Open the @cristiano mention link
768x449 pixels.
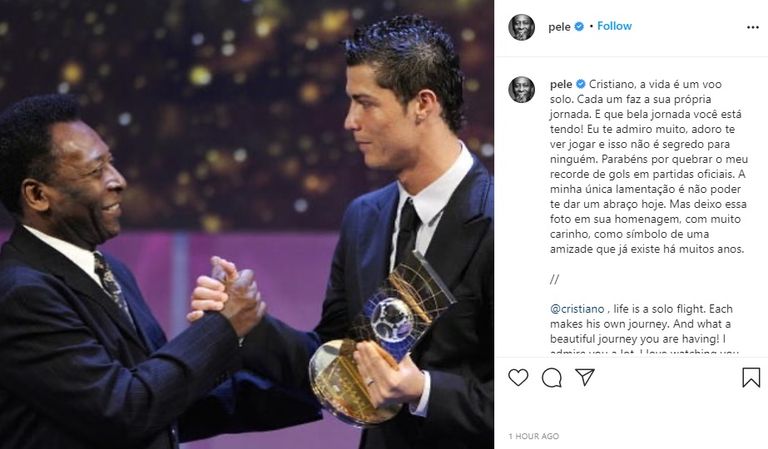(x=577, y=309)
